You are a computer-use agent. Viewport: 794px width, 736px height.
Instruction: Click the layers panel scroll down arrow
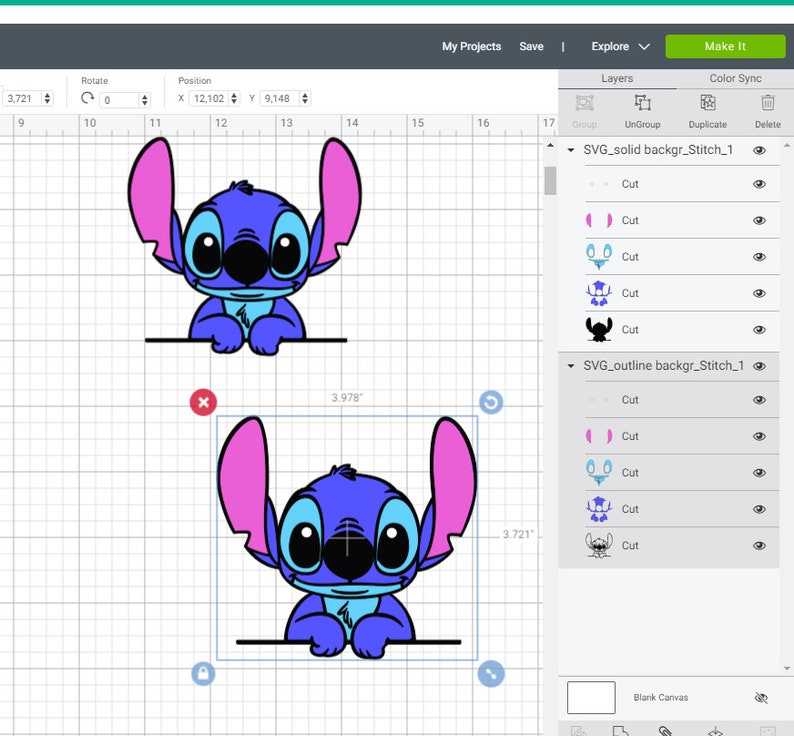[x=787, y=669]
